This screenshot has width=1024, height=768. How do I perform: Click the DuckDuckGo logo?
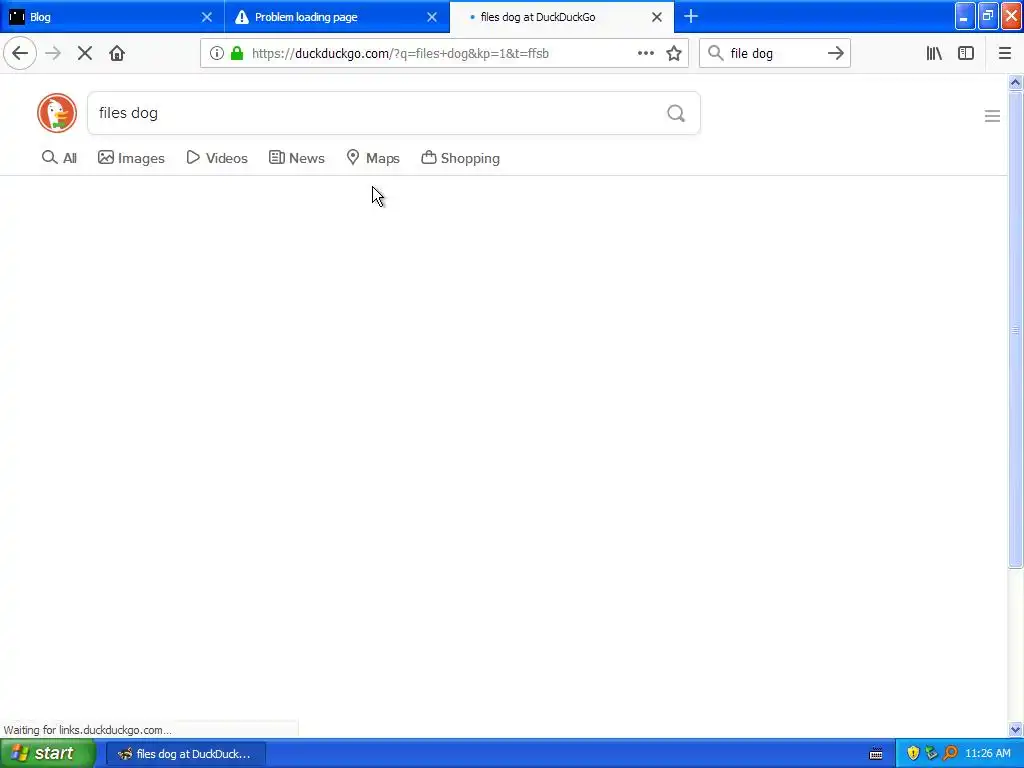57,113
